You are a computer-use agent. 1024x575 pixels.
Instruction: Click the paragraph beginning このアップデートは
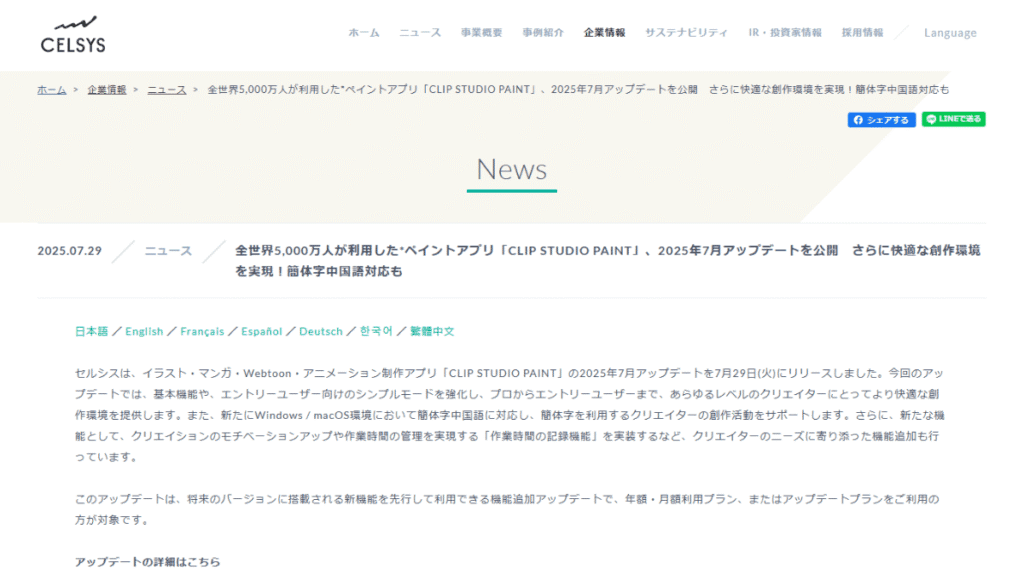click(507, 510)
